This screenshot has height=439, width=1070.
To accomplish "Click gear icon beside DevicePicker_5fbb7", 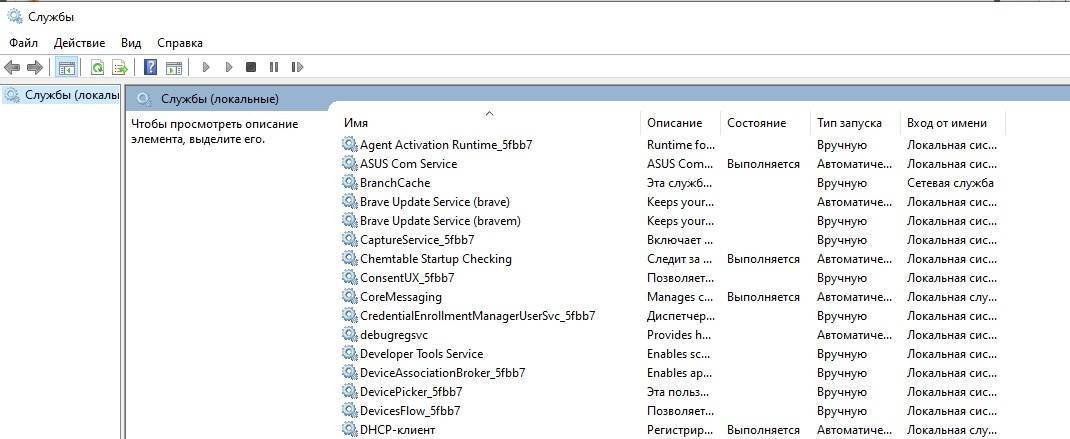I will tap(349, 392).
